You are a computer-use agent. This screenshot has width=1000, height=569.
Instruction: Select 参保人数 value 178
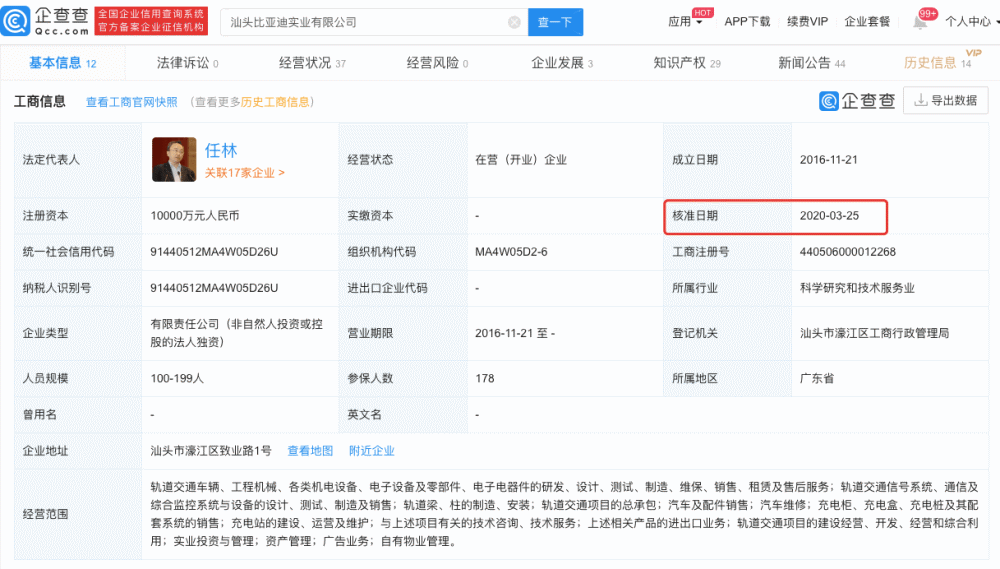[x=485, y=378]
